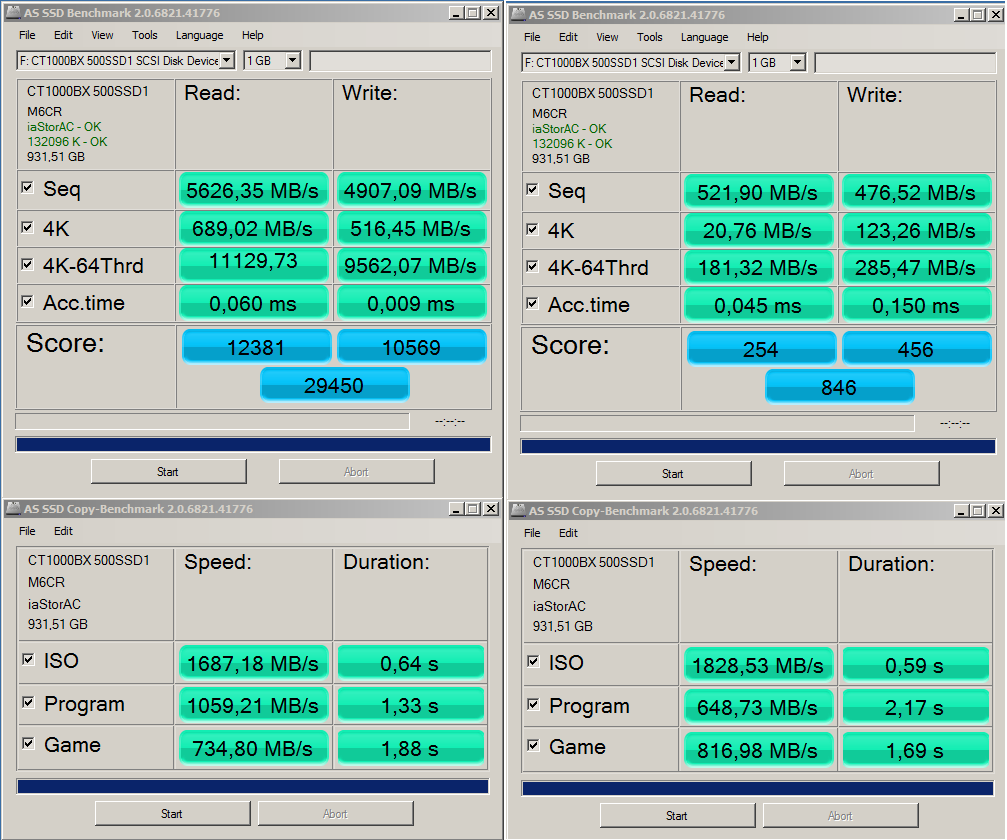Click the empty text field beside 1 GB in the right benchmark window

(904, 63)
